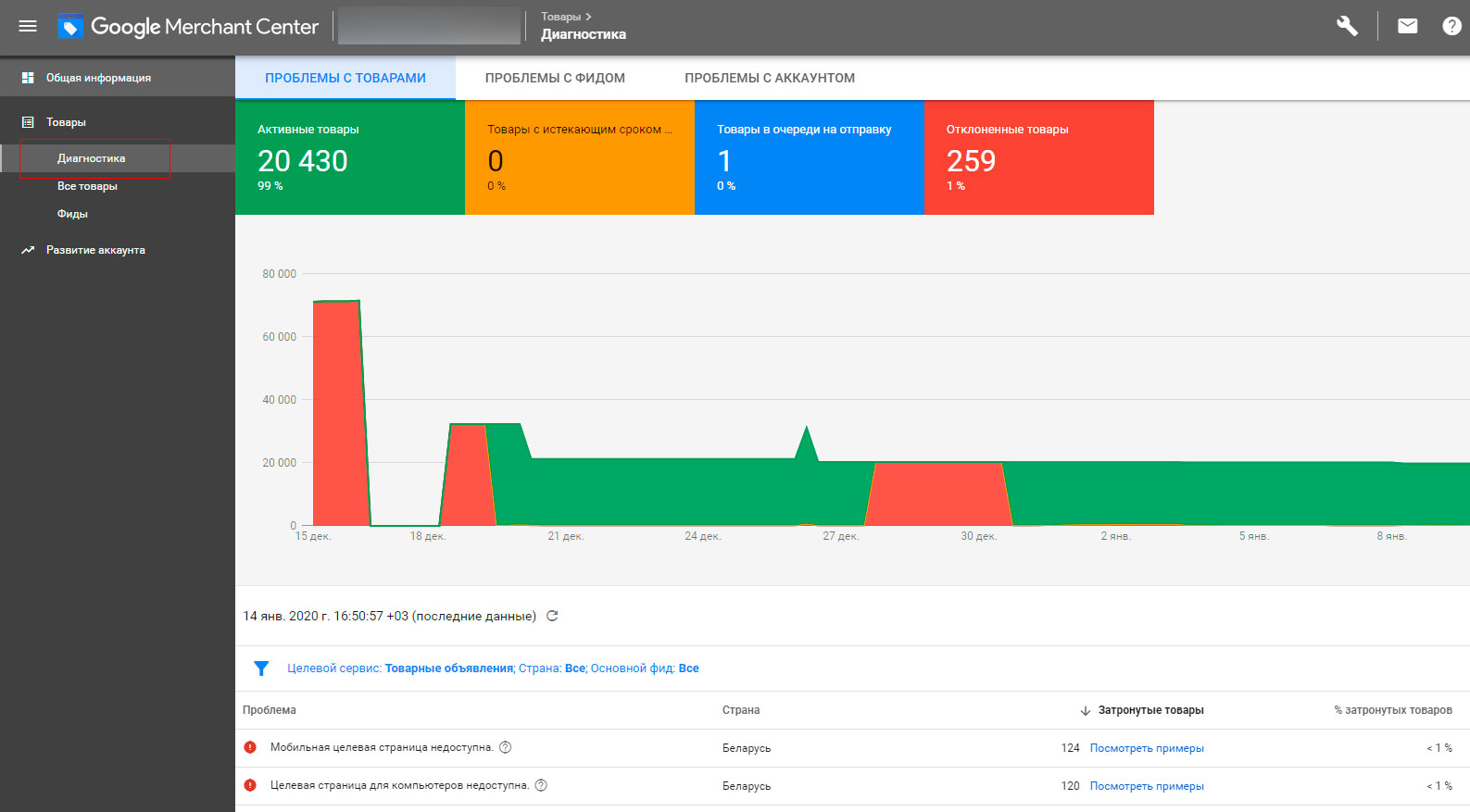The width and height of the screenshot is (1470, 812).
Task: Click help icon next to mobile landing page issue
Action: coord(506,747)
